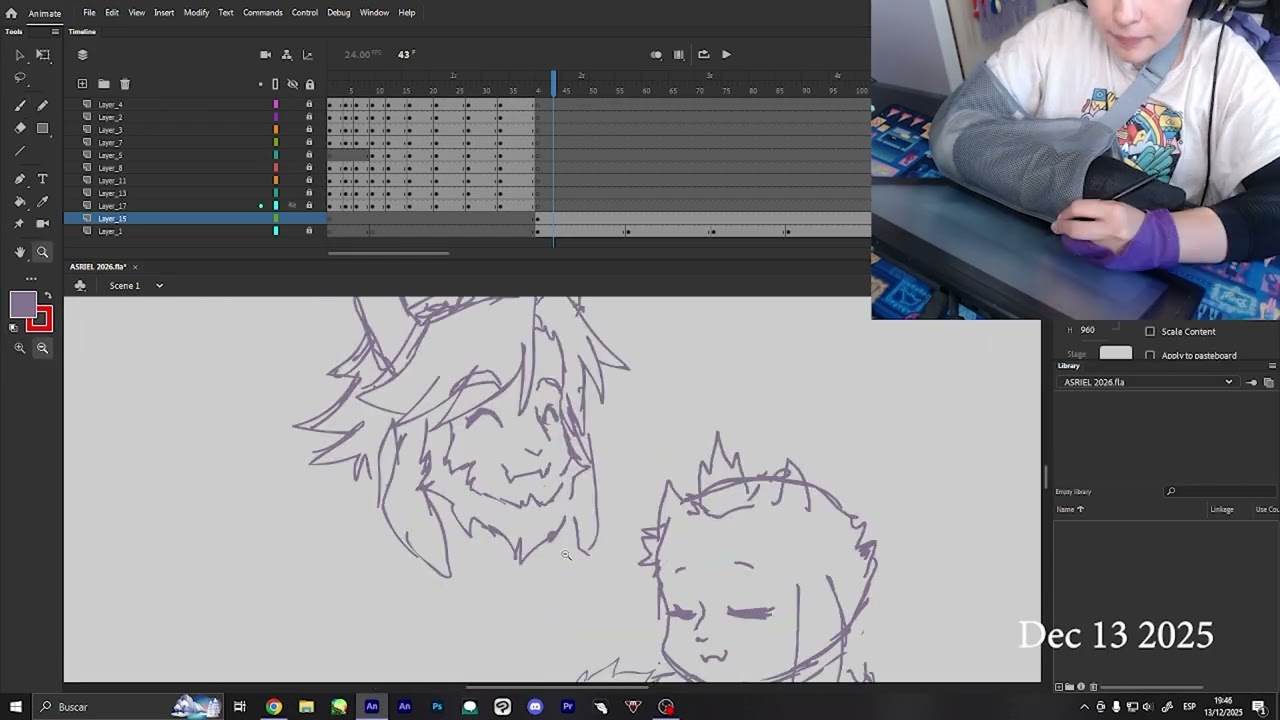
Task: Select the Hand tool
Action: [20, 252]
